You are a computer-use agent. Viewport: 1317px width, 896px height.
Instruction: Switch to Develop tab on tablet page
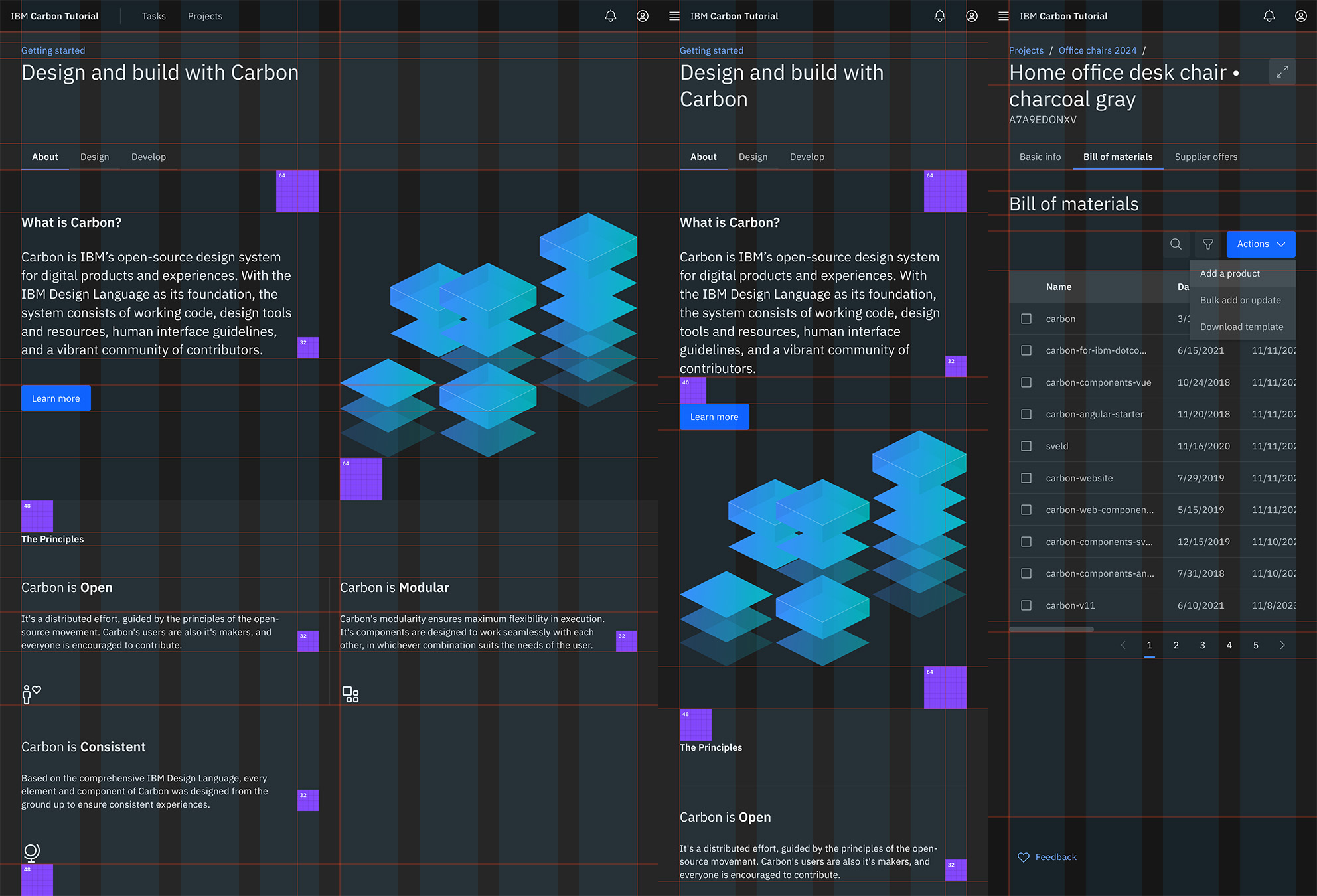(x=807, y=157)
